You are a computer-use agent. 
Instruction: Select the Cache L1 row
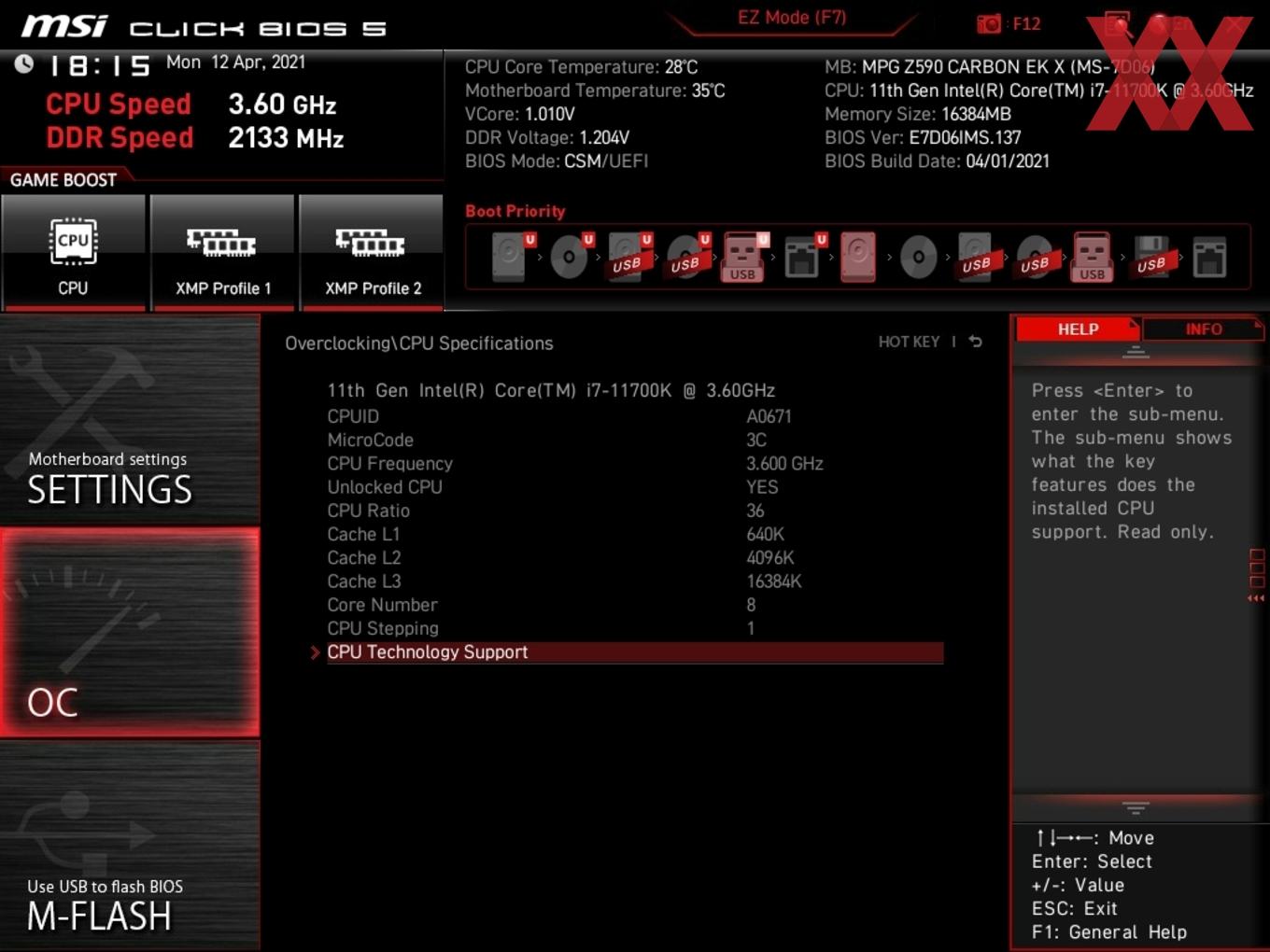point(634,534)
